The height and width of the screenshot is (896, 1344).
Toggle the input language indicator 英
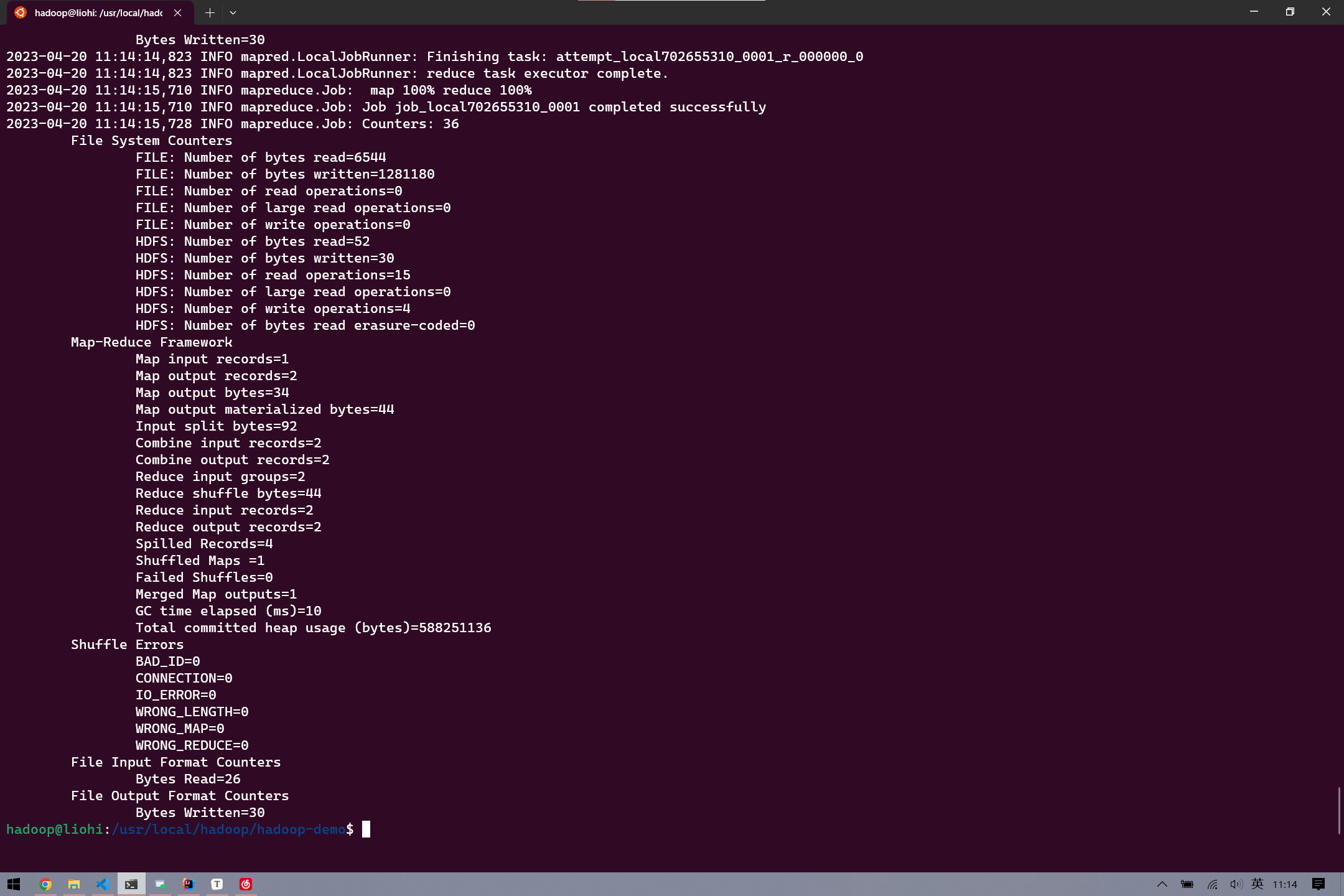pos(1257,884)
